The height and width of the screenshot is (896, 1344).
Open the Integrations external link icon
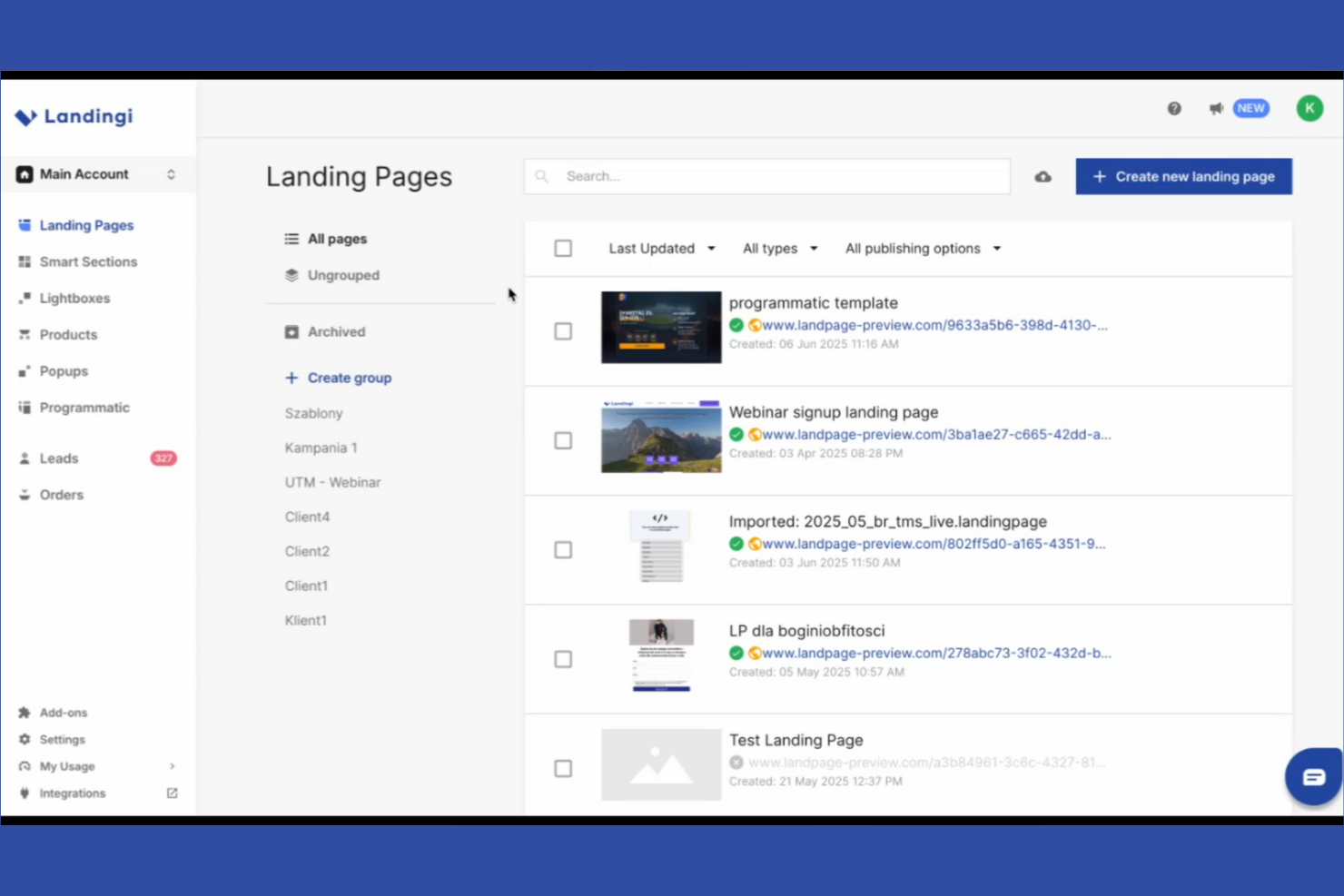[172, 793]
